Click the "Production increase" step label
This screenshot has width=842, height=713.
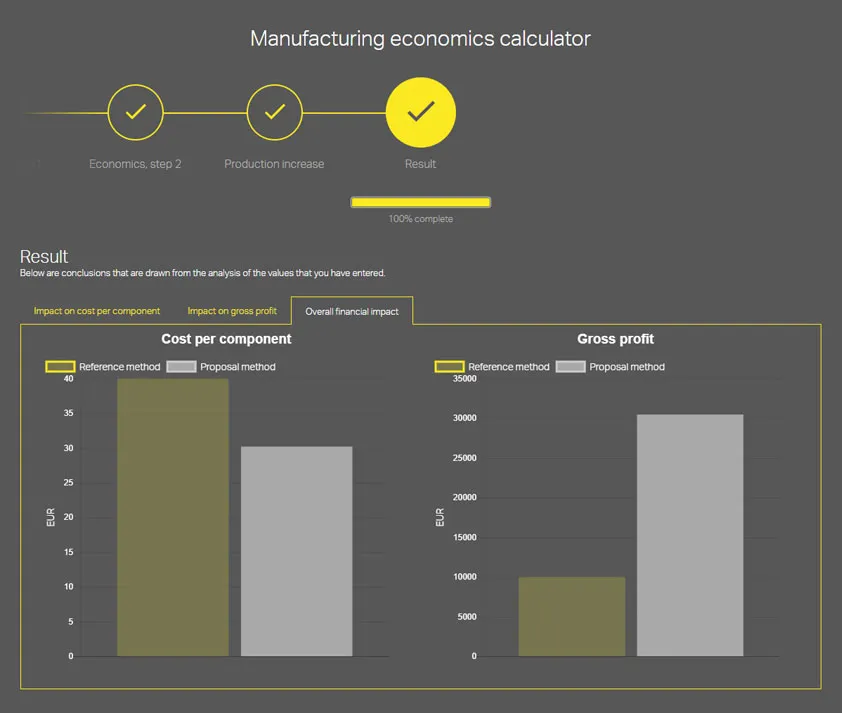tap(274, 164)
